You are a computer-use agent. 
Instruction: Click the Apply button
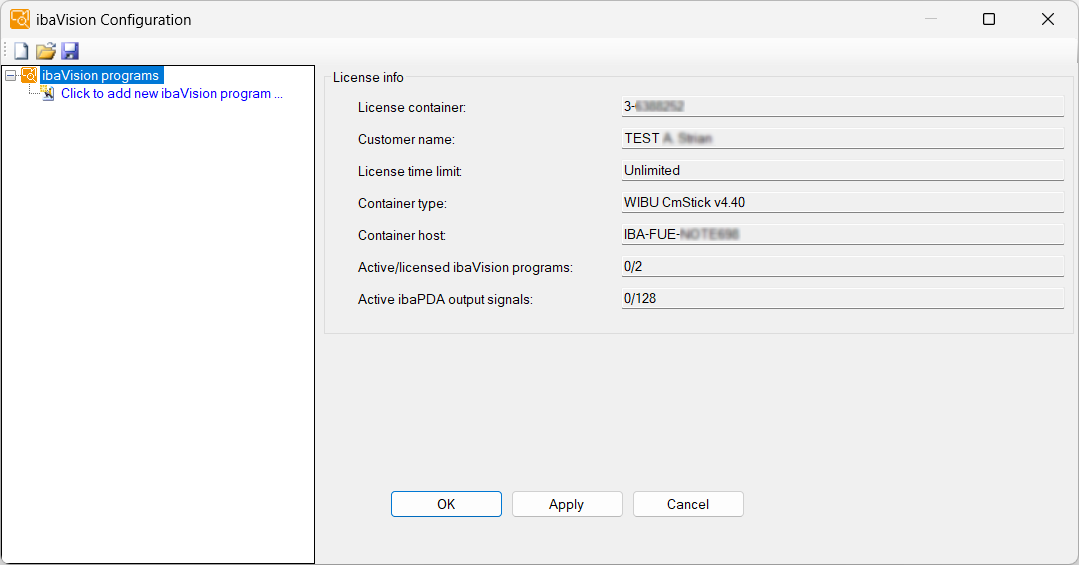pyautogui.click(x=567, y=504)
